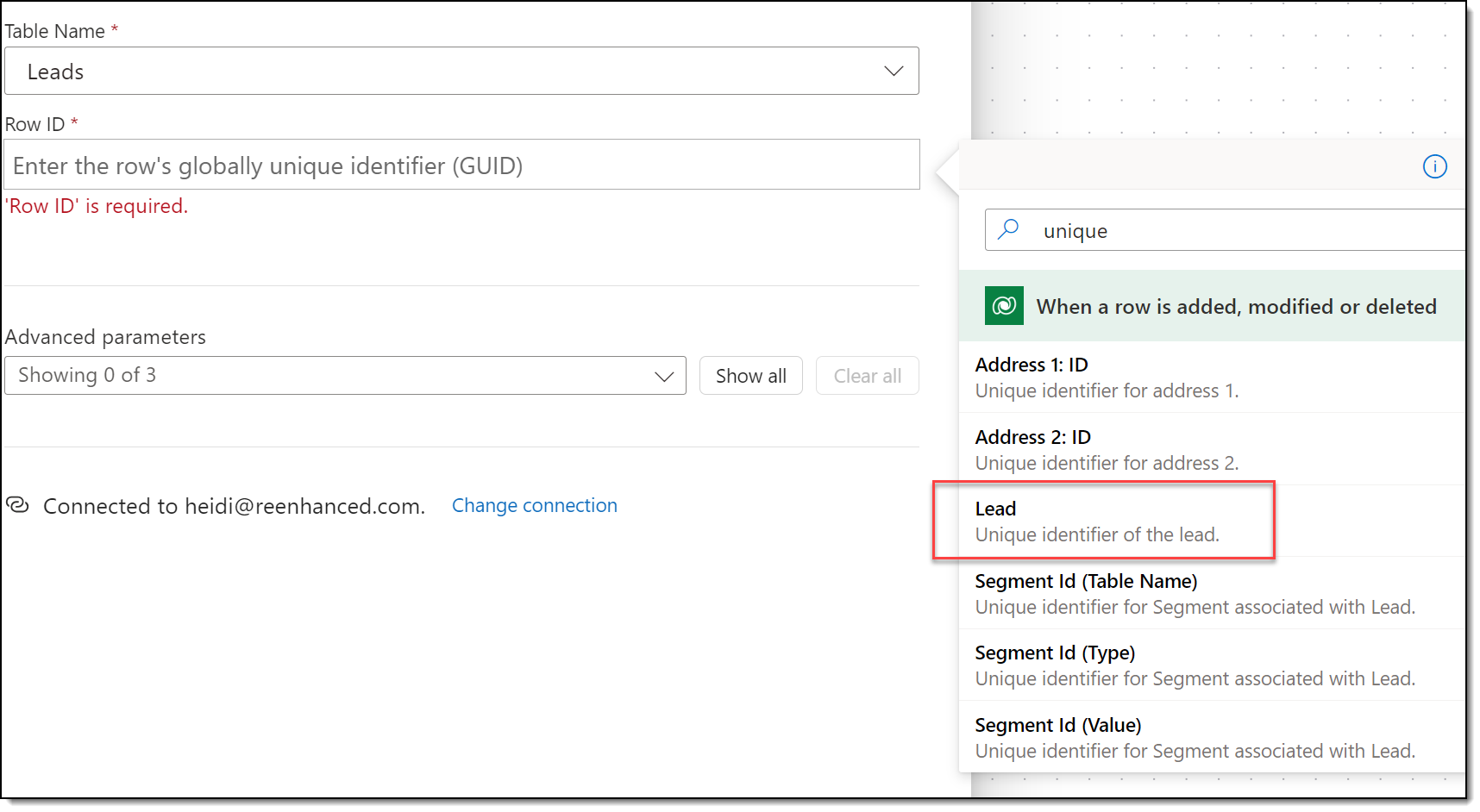Click 'Unique identifier for address 1.' description
The image size is (1480, 812).
(1107, 390)
